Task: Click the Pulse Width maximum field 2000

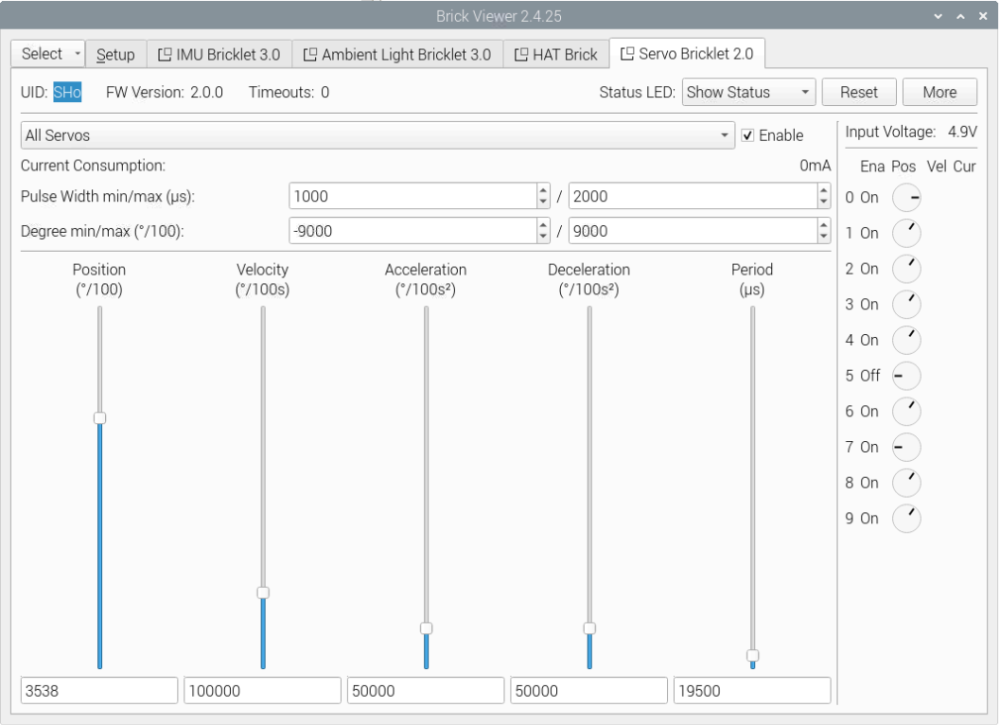Action: pyautogui.click(x=693, y=196)
